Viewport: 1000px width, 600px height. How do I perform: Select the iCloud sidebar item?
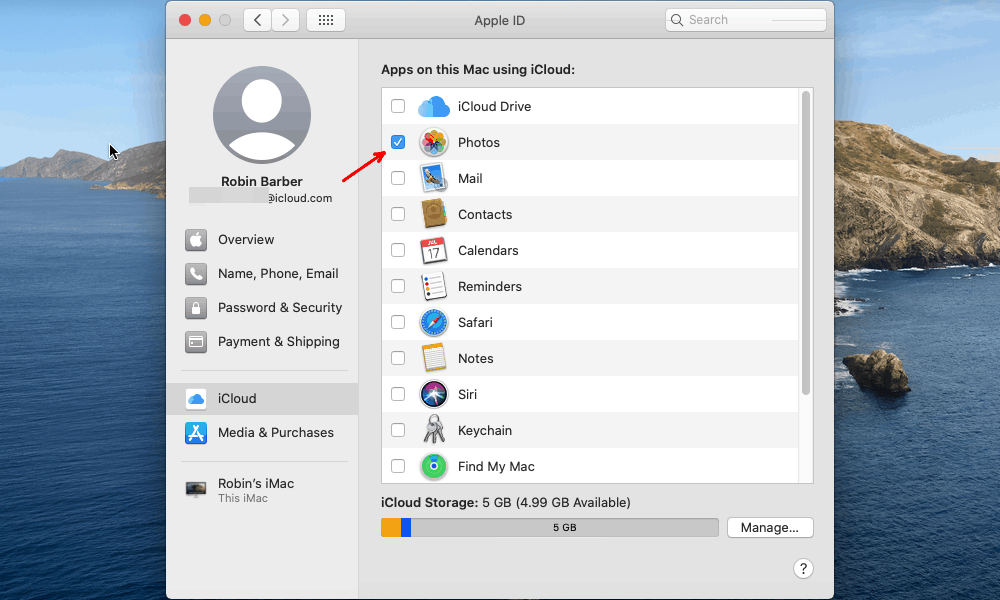[262, 399]
